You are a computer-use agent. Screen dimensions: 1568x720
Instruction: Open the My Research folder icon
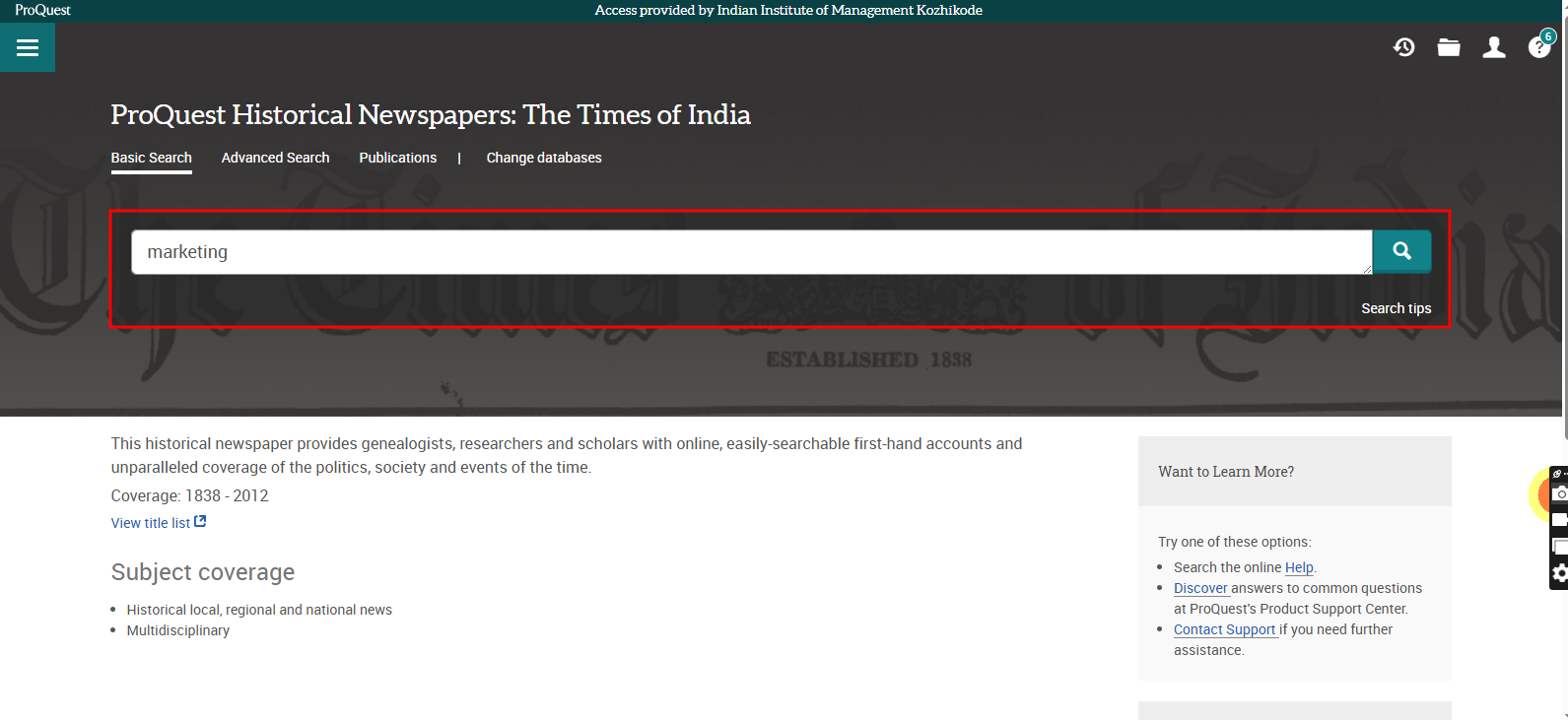tap(1449, 47)
